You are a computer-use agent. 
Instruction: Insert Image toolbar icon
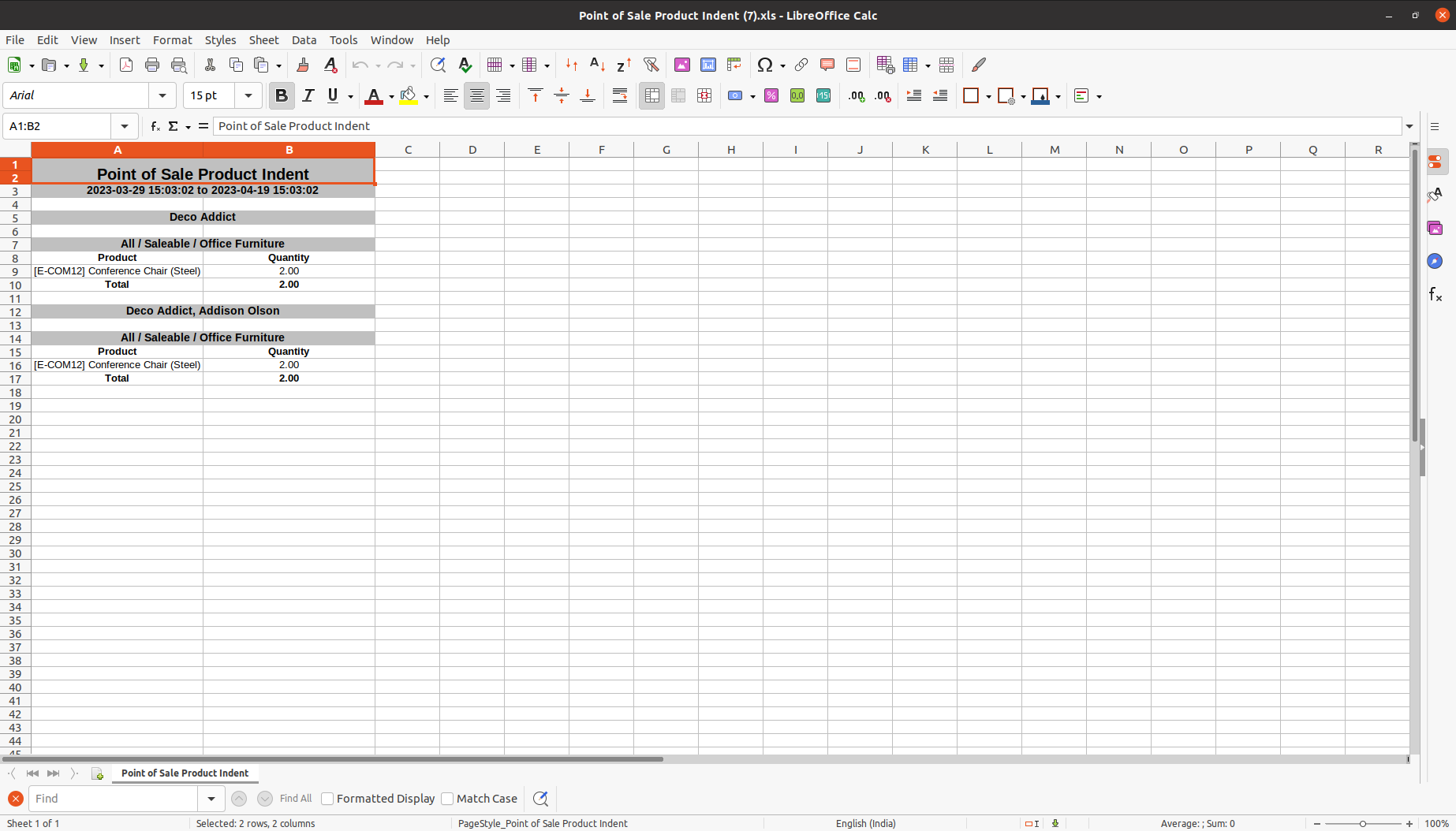(682, 65)
